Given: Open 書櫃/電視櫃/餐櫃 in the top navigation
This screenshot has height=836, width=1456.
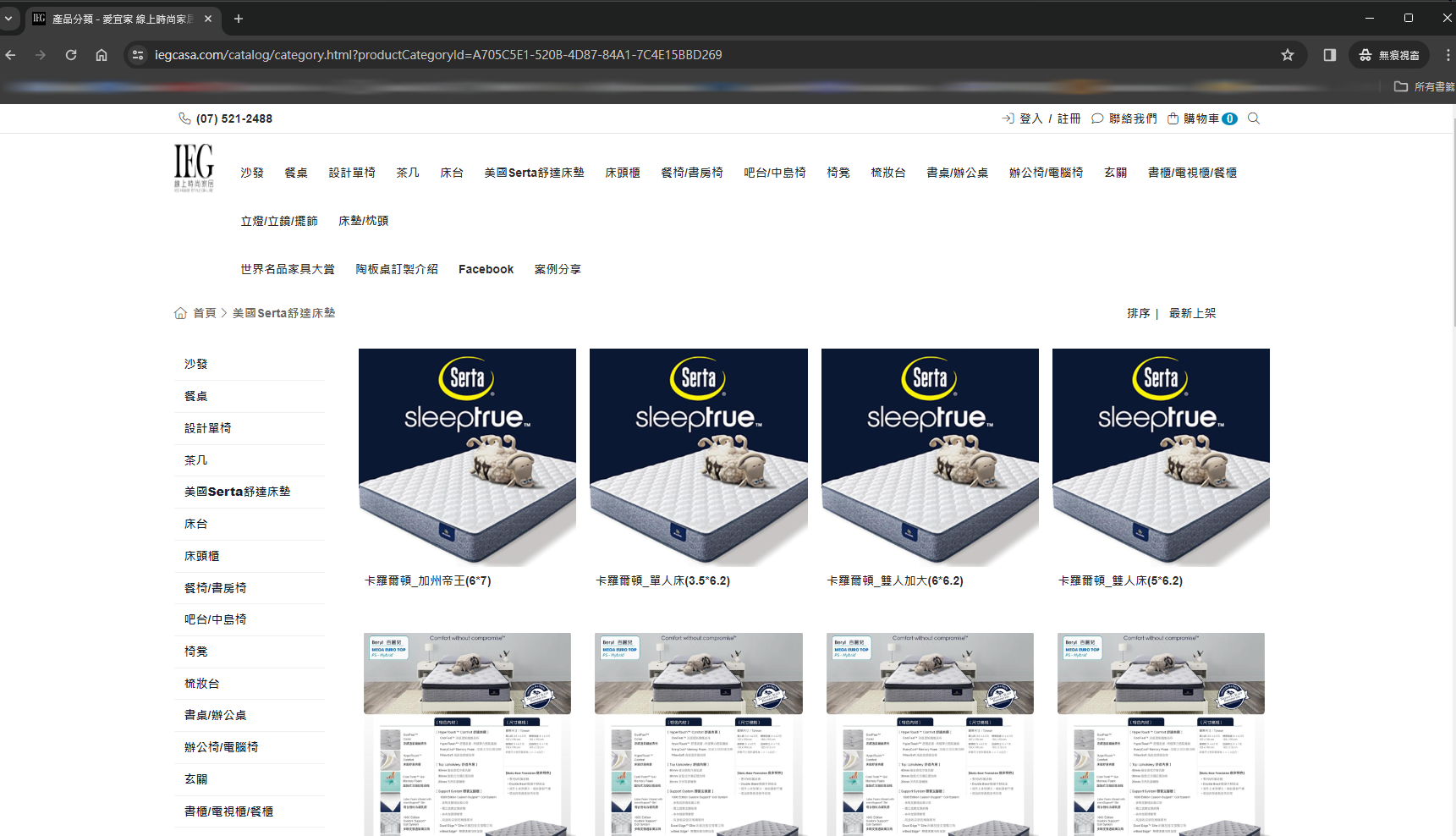Looking at the screenshot, I should point(1192,173).
